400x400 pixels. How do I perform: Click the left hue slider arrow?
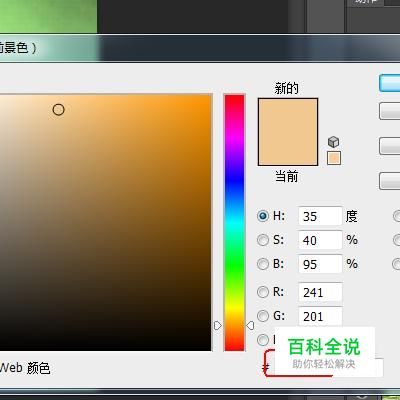[x=217, y=325]
